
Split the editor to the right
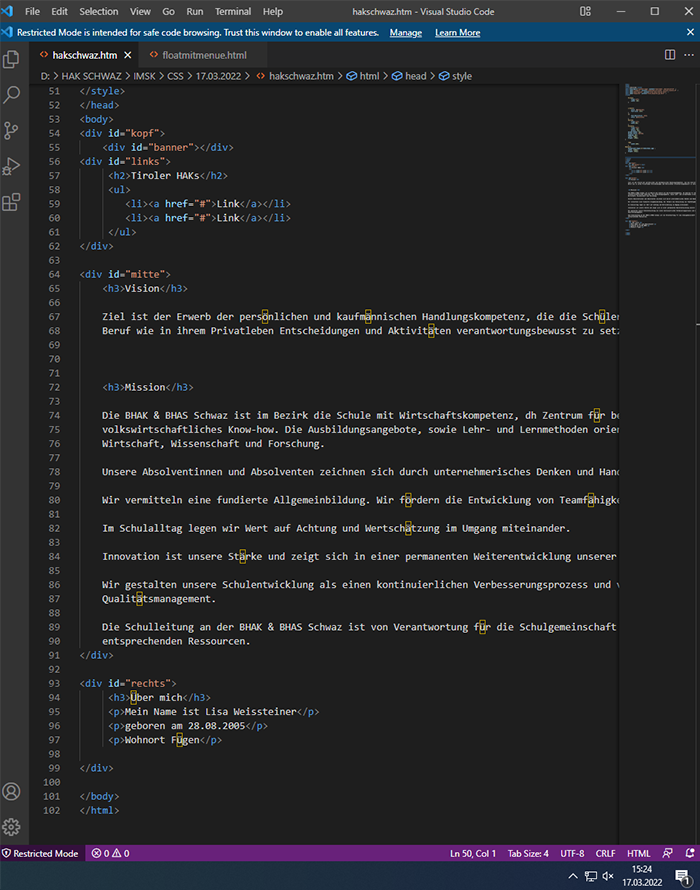pos(669,54)
